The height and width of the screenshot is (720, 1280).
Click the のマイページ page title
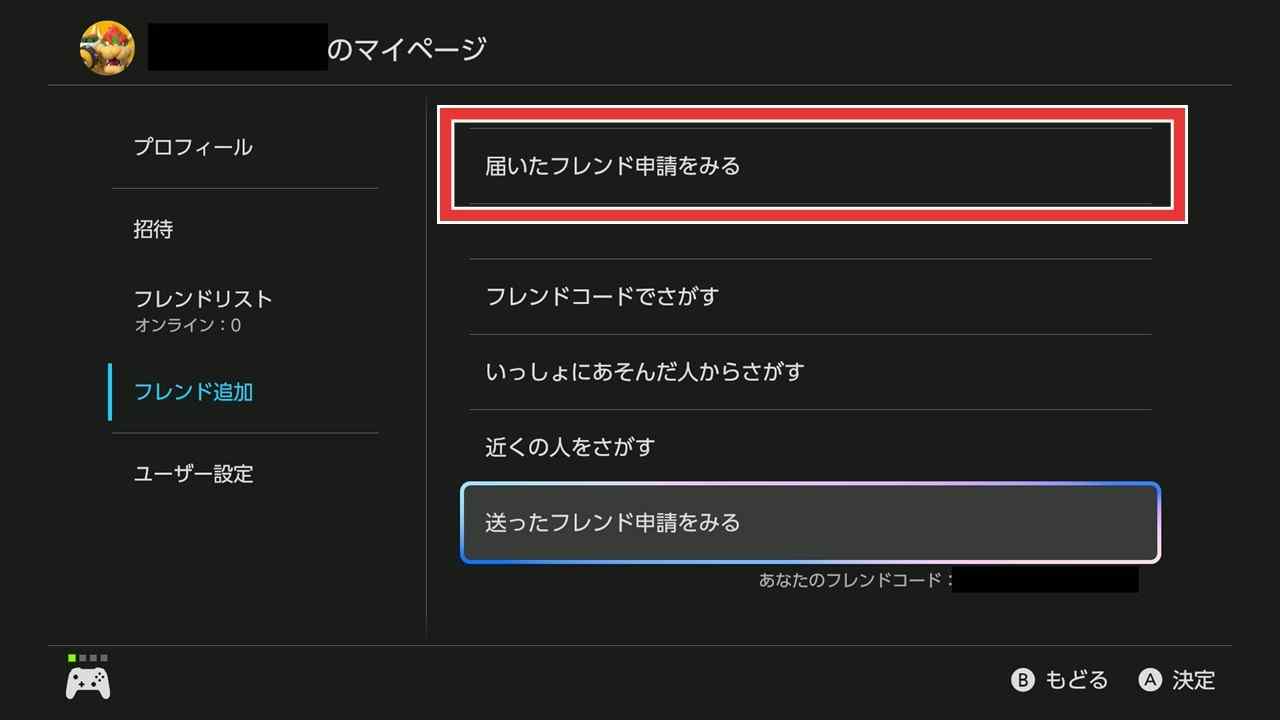[x=407, y=48]
